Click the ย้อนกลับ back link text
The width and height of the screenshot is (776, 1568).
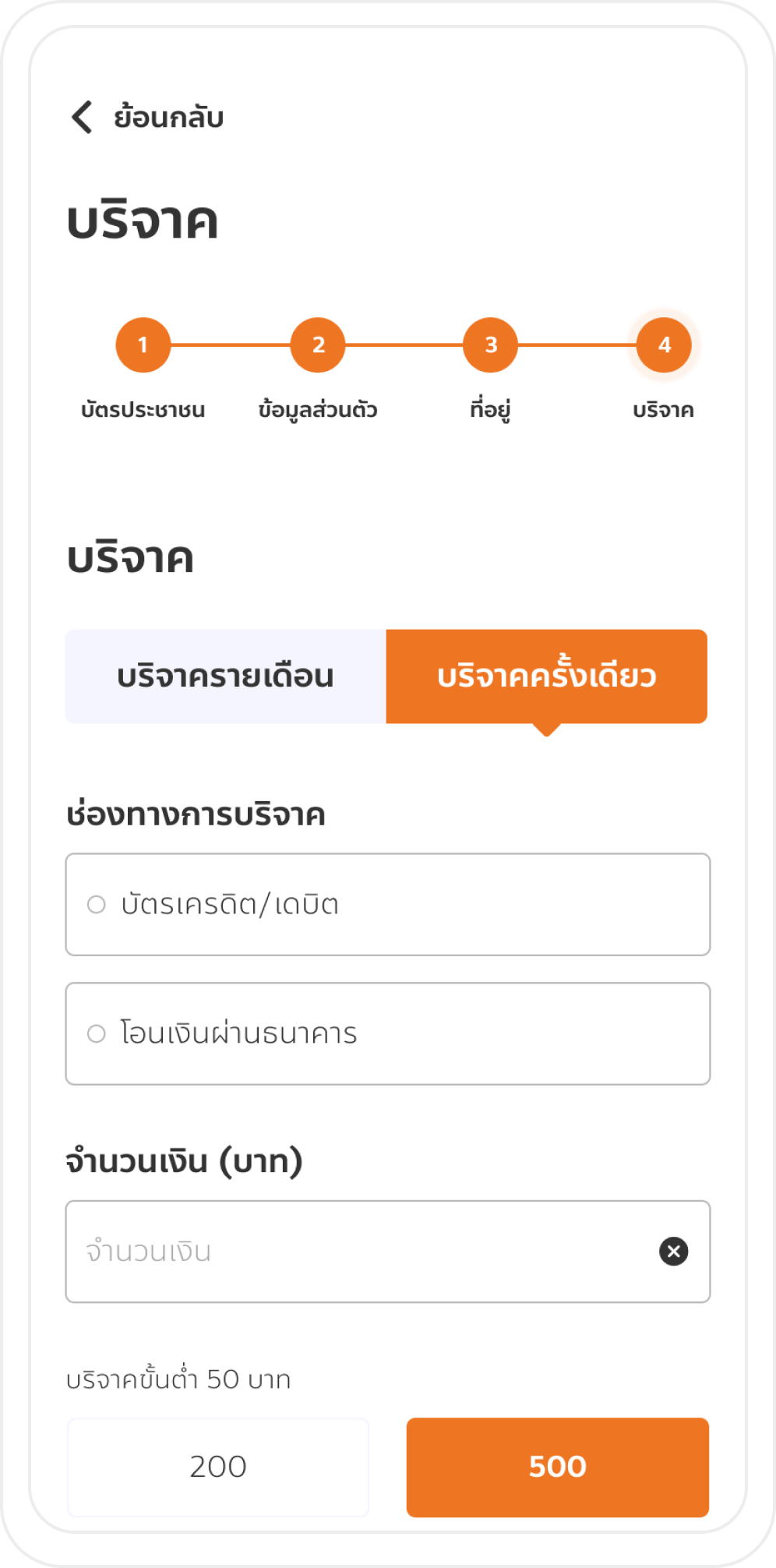pyautogui.click(x=169, y=117)
